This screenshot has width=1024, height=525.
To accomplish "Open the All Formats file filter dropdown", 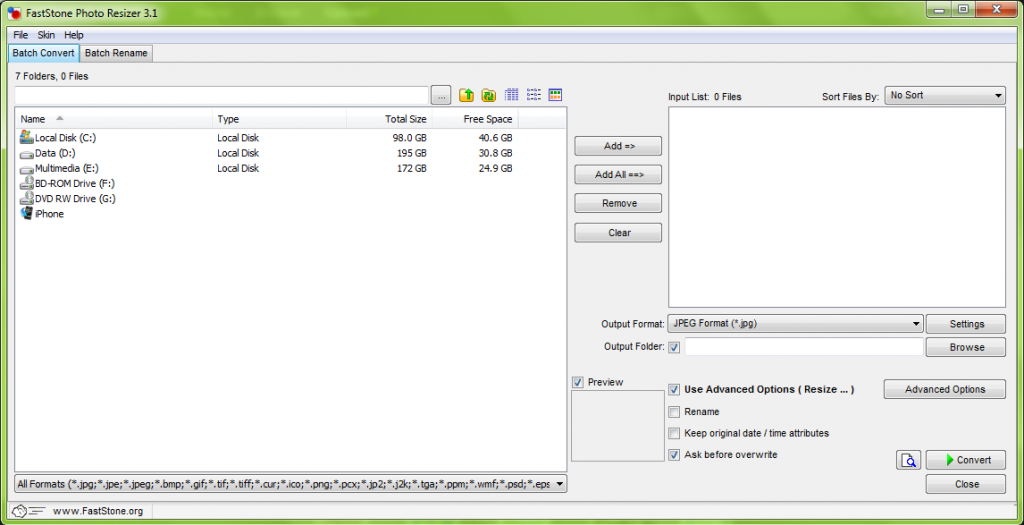I will (x=291, y=485).
